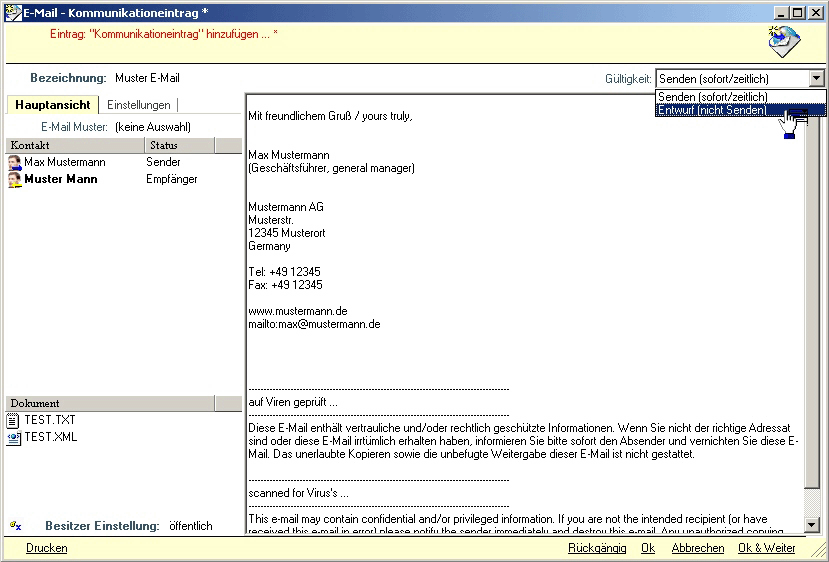829x562 pixels.
Task: Switch to the Hauptansicht tab
Action: coord(53,105)
